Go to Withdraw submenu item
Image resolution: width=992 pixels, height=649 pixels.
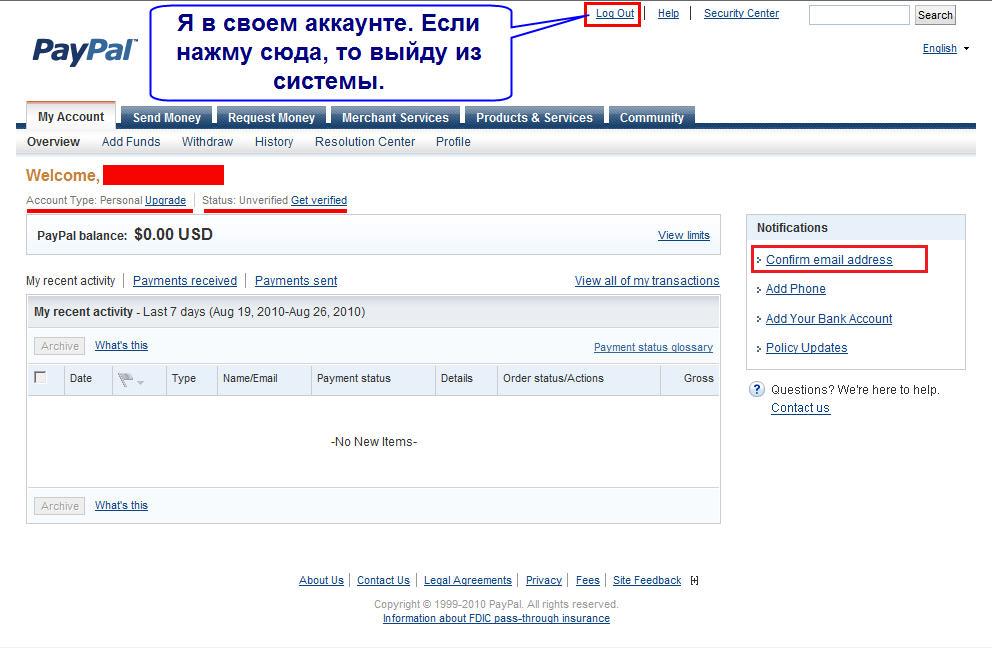point(208,142)
